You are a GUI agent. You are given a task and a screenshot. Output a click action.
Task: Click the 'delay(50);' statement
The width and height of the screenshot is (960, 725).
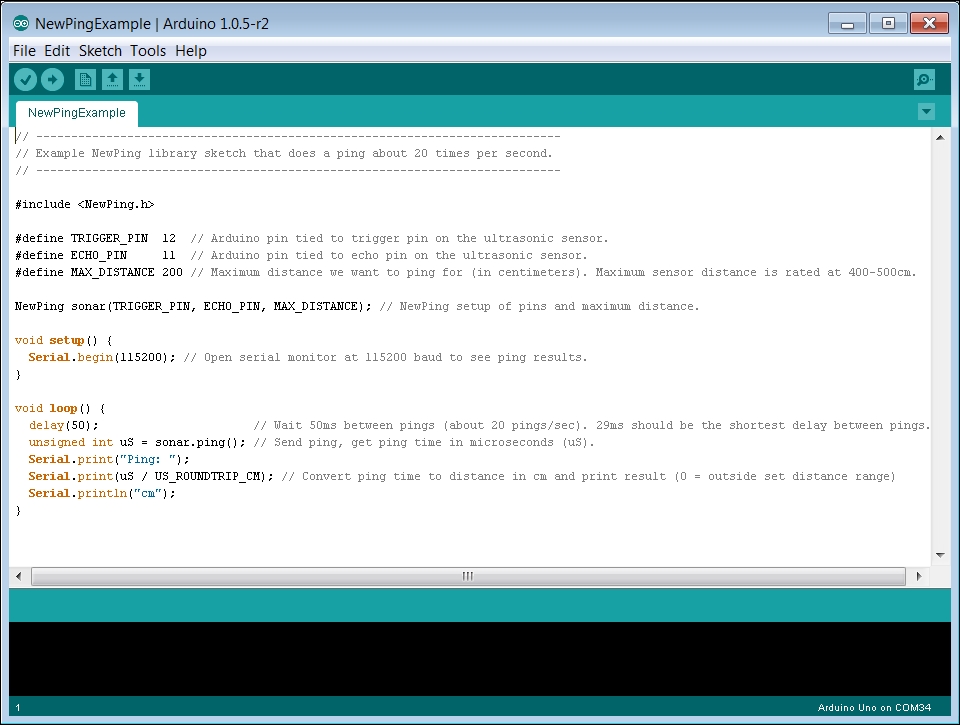pyautogui.click(x=64, y=426)
